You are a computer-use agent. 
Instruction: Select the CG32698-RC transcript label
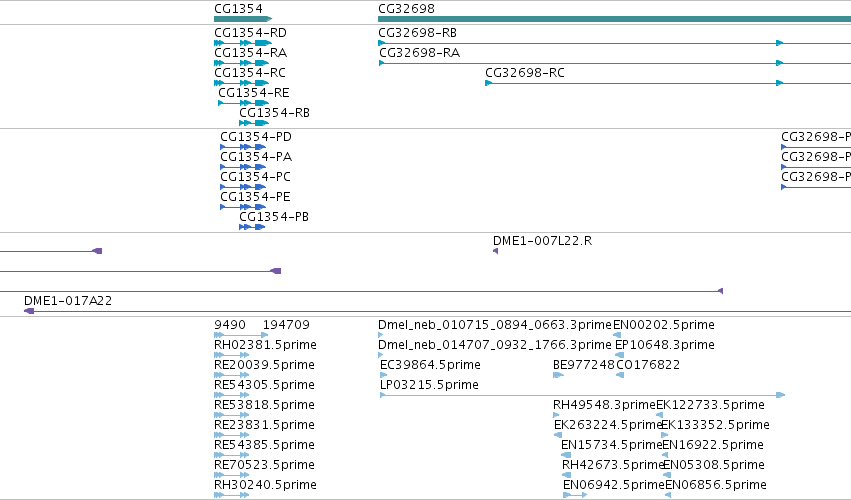525,73
